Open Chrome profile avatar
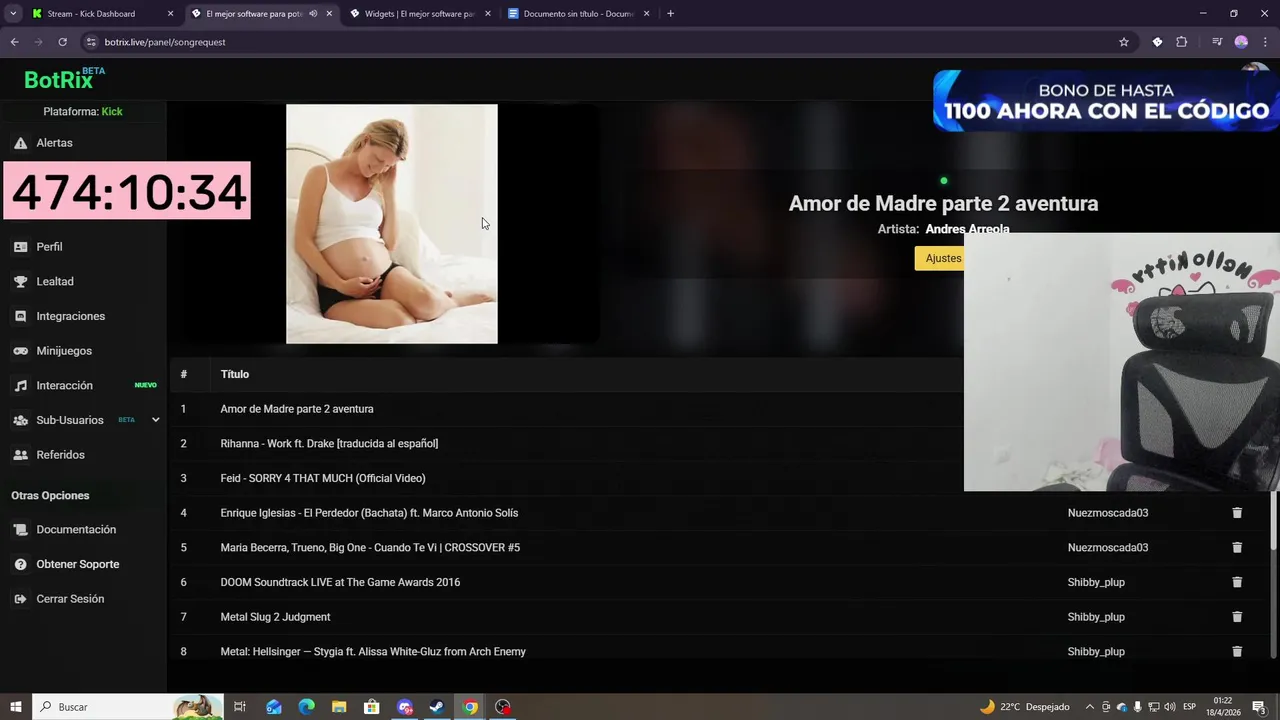Screen dimensions: 1280x720 click(x=1241, y=42)
